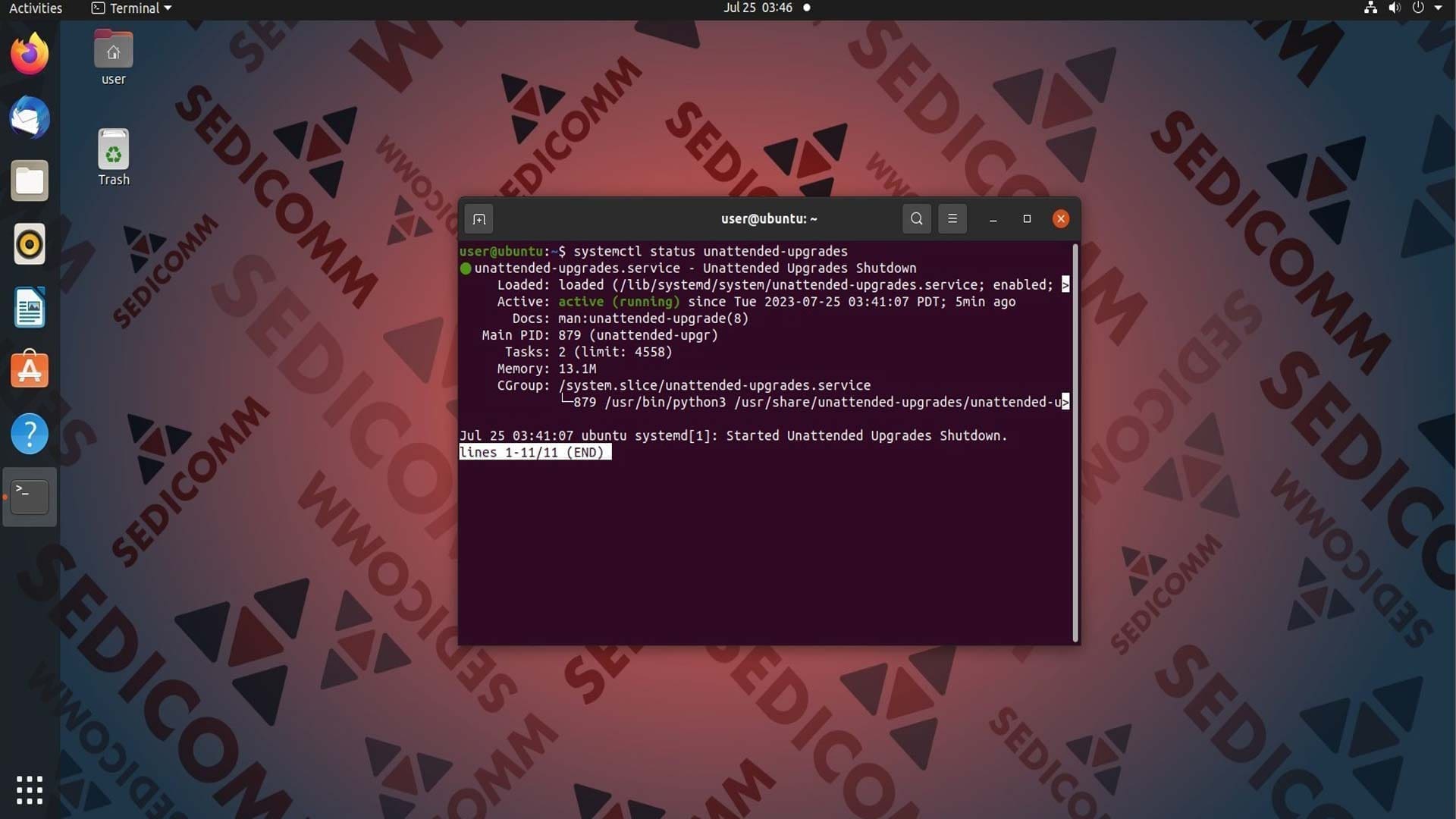Click '/system.slice/unattended-upgrades.service' CGroup text

point(714,386)
